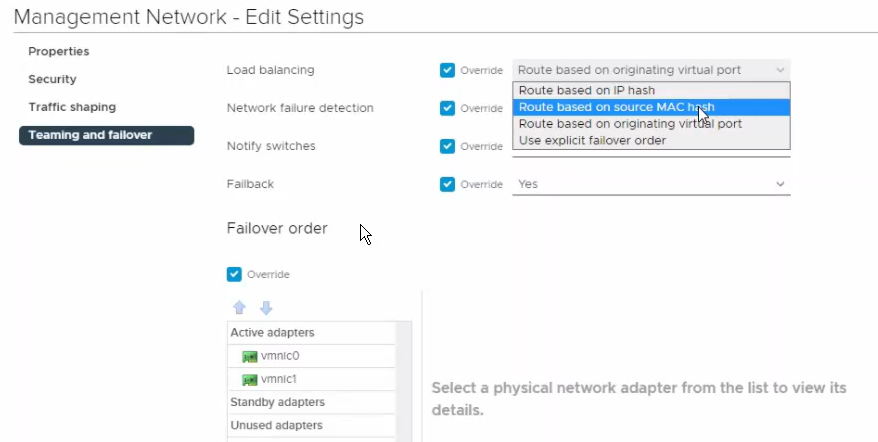
Task: Click the Failover order heading
Action: (x=277, y=229)
